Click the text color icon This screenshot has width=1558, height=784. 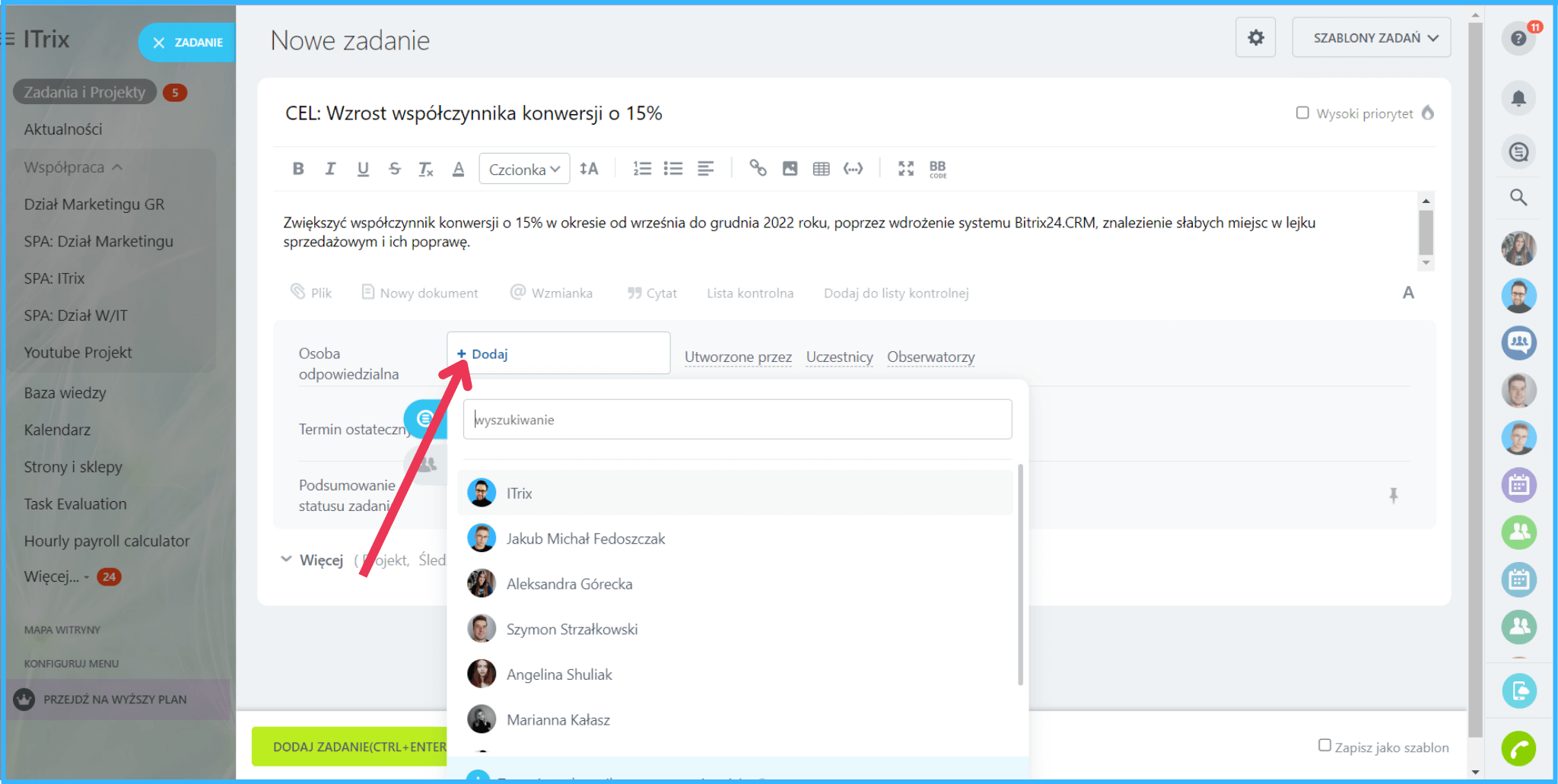pyautogui.click(x=458, y=169)
